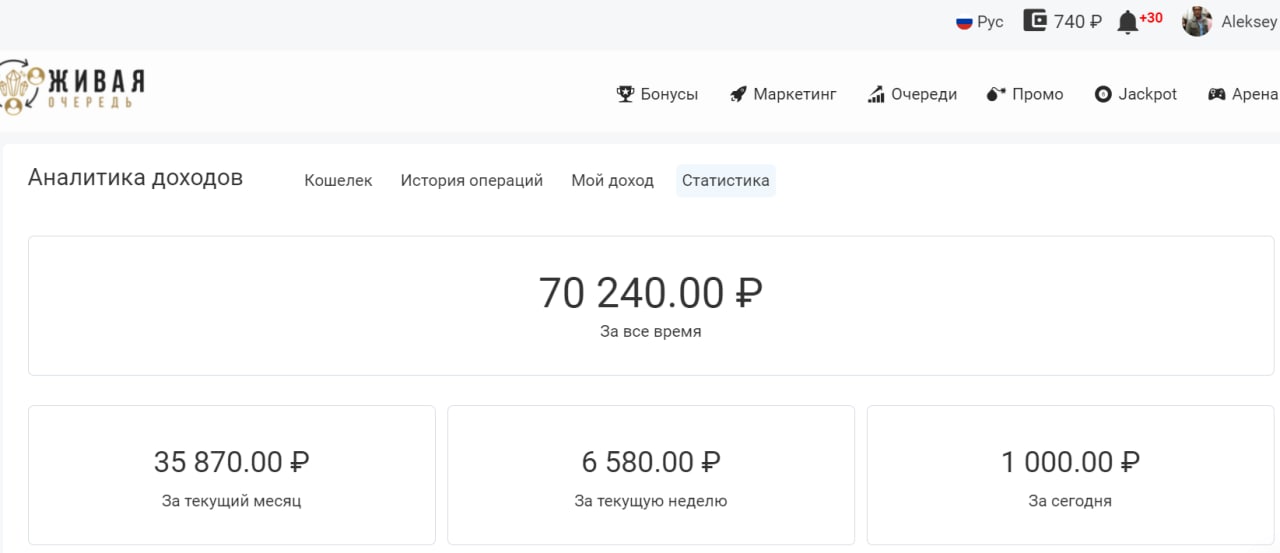Open notifications bell with +30 badge
This screenshot has height=553, width=1280.
pos(1128,22)
